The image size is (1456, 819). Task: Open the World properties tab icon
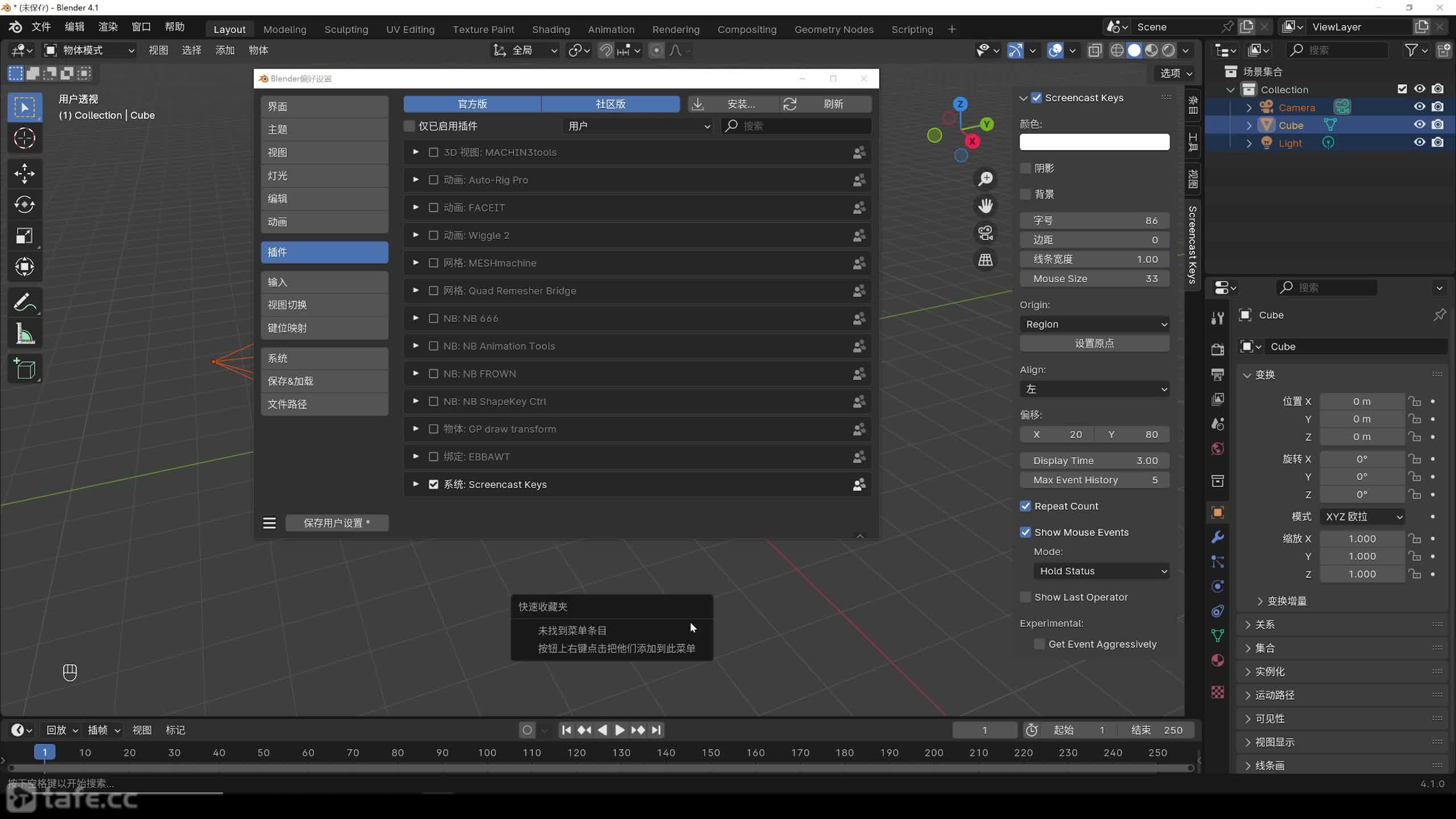coord(1218,449)
